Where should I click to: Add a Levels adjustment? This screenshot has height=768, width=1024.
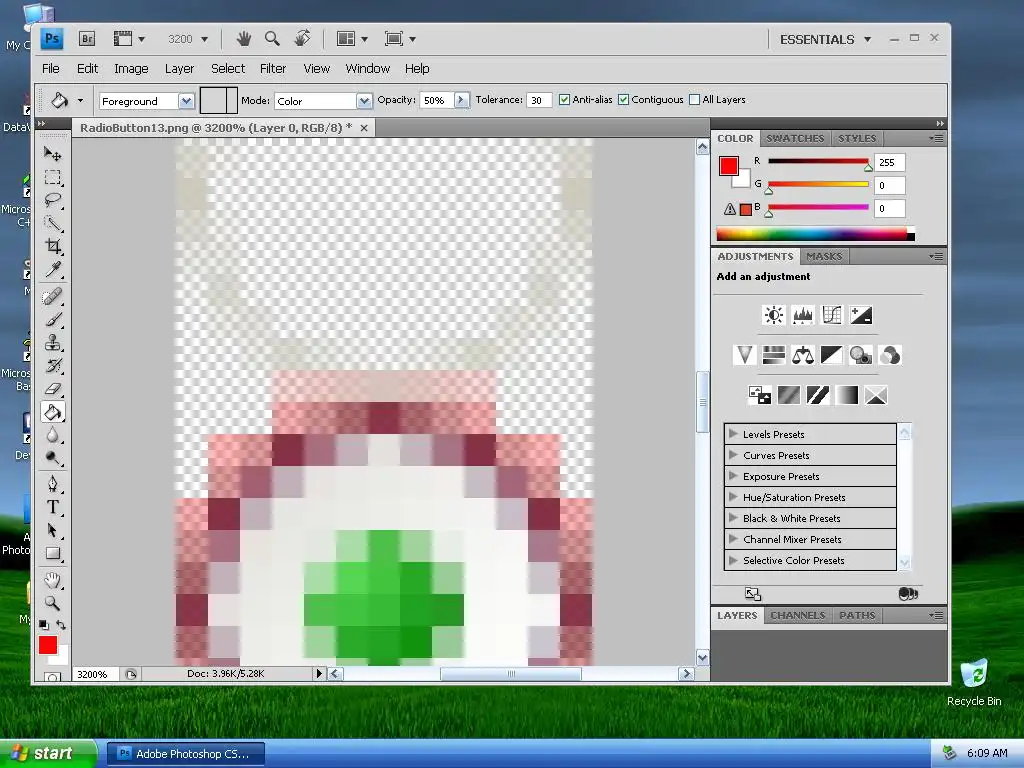click(x=803, y=315)
